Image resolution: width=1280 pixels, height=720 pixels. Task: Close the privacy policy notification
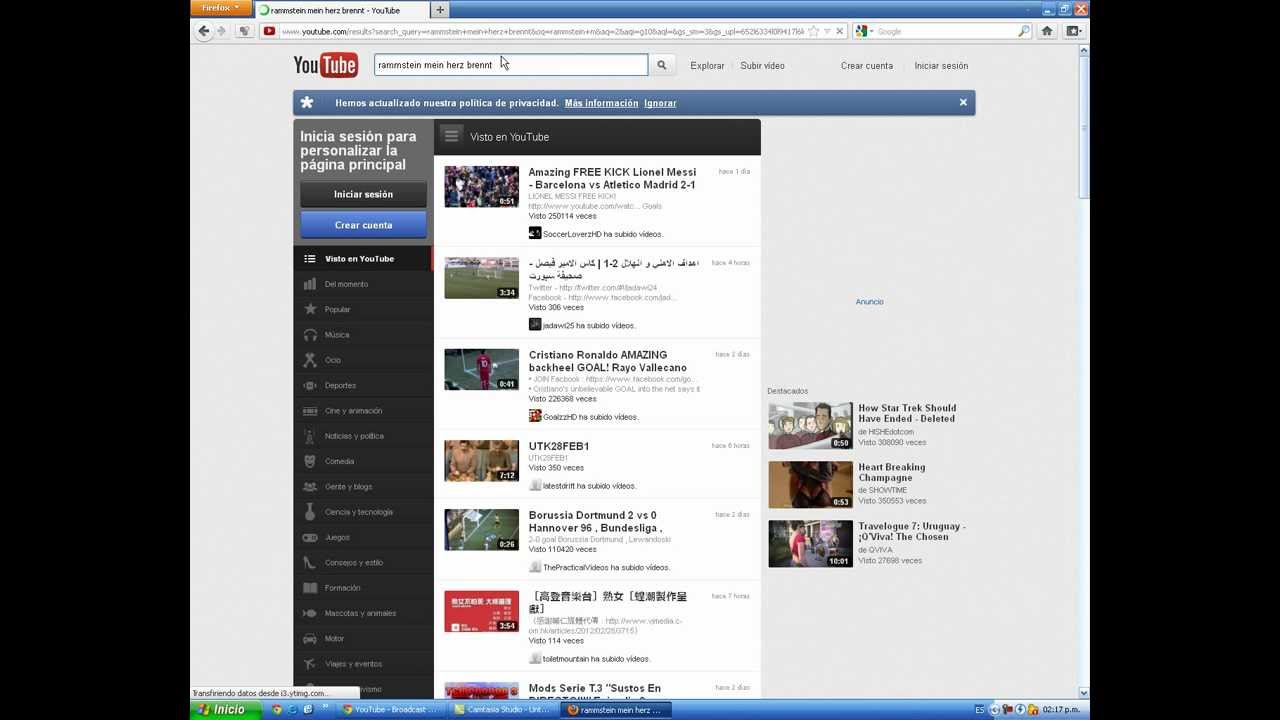coord(963,102)
